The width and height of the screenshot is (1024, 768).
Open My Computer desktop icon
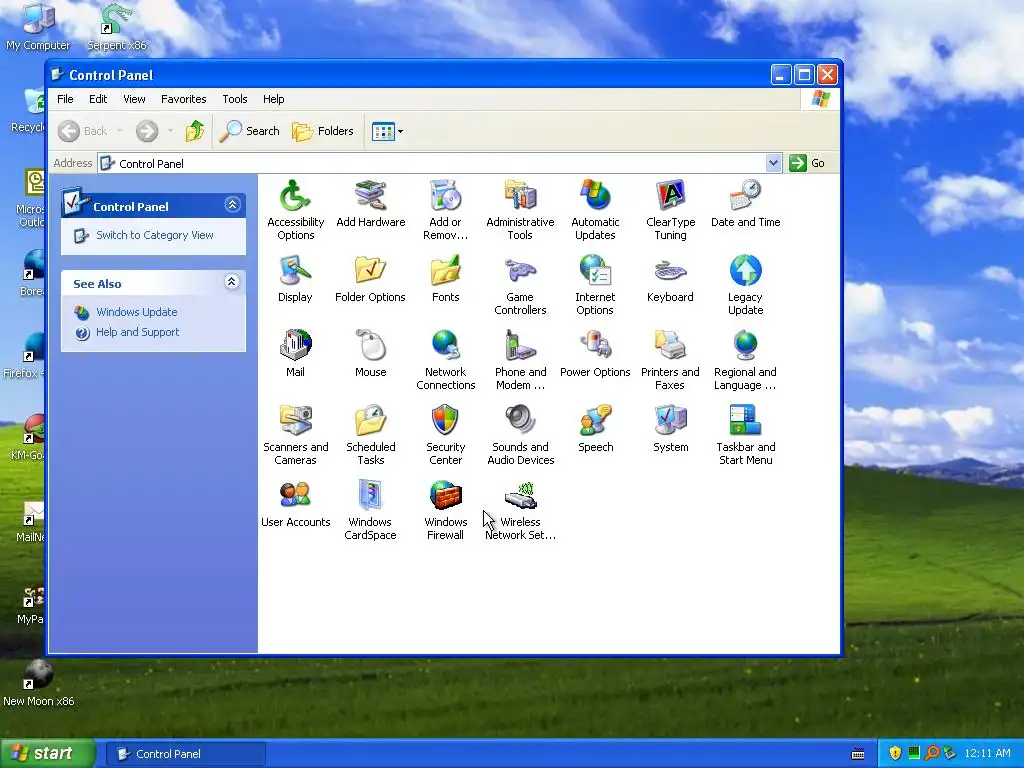point(38,26)
